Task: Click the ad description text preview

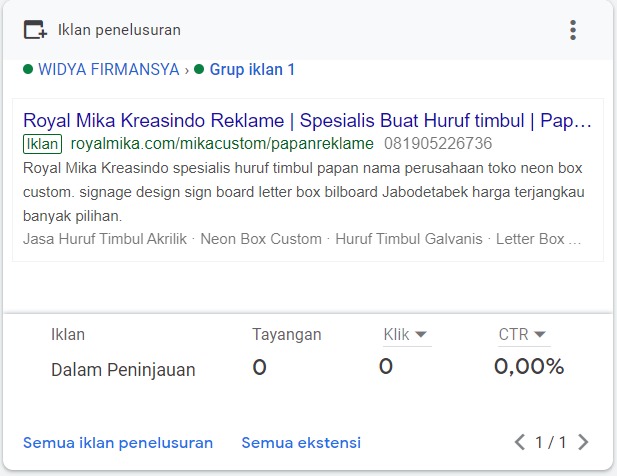Action: click(304, 192)
